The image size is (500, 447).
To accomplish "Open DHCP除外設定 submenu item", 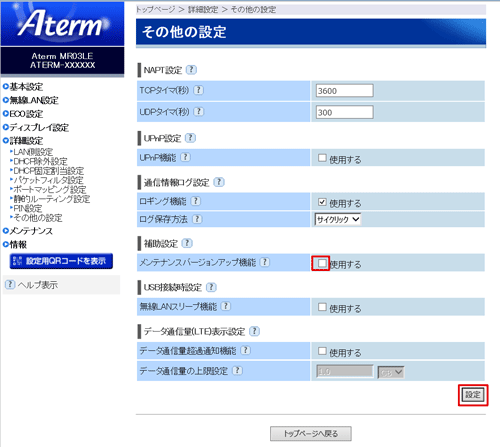I will click(39, 161).
